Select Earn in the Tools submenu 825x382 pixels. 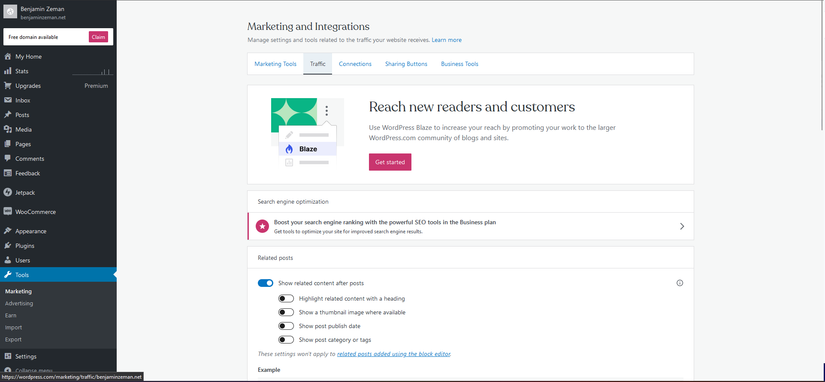[x=11, y=315]
